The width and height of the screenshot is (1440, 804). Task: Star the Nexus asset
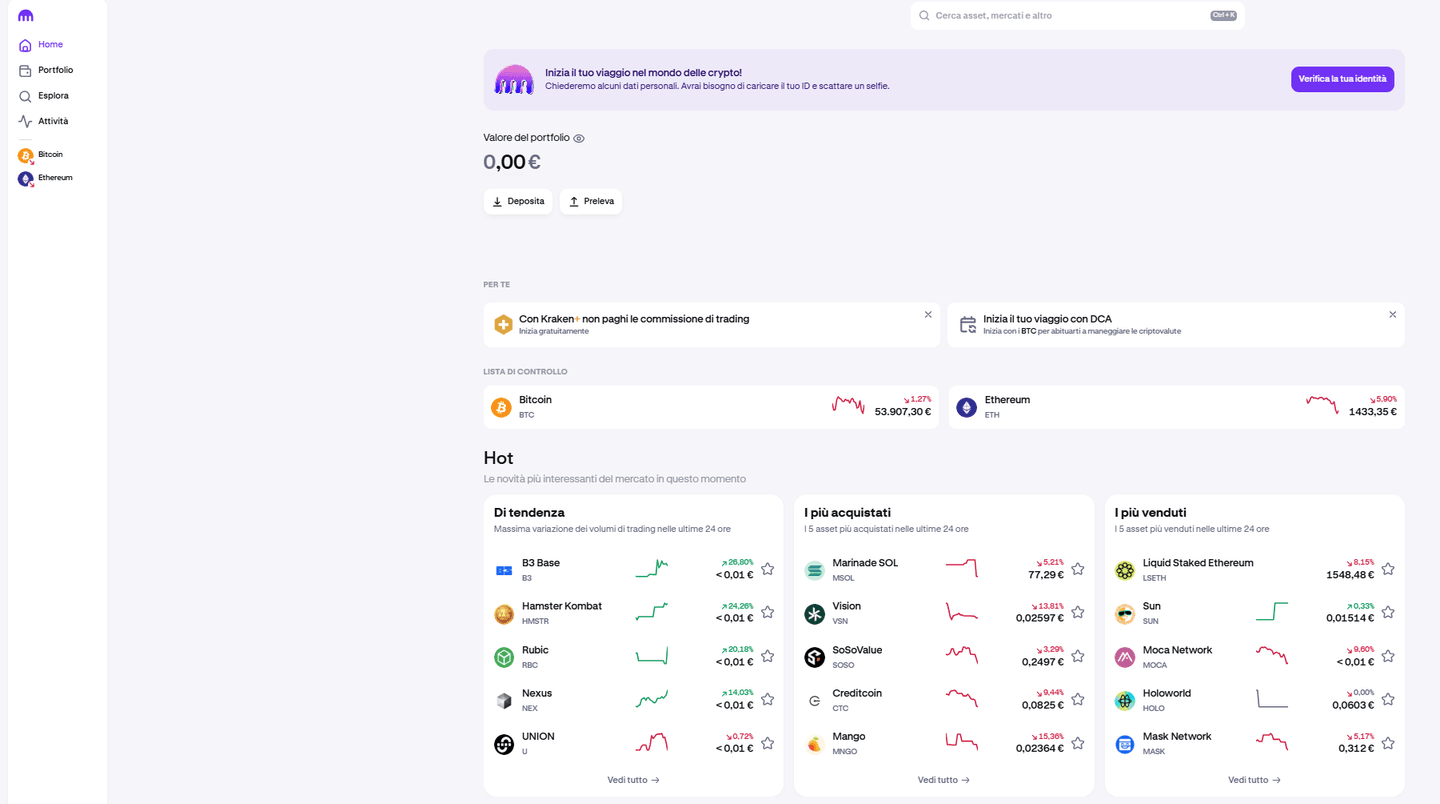point(767,699)
